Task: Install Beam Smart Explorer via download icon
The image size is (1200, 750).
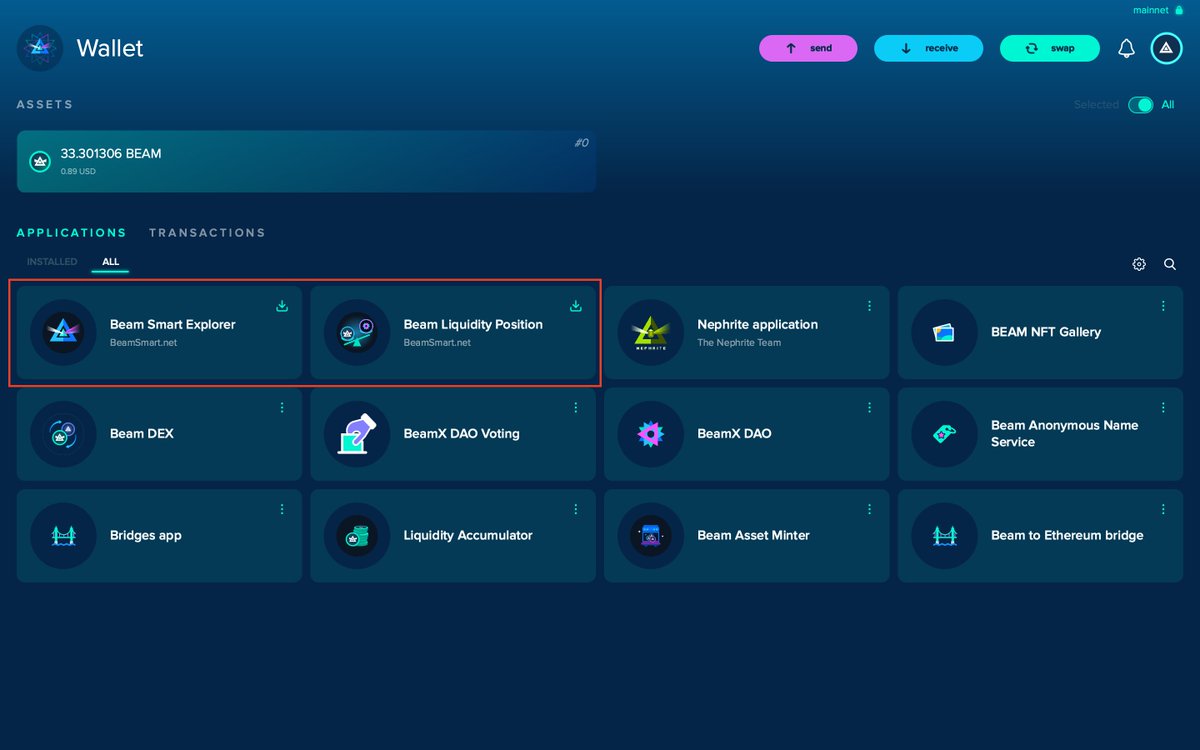Action: tap(282, 306)
